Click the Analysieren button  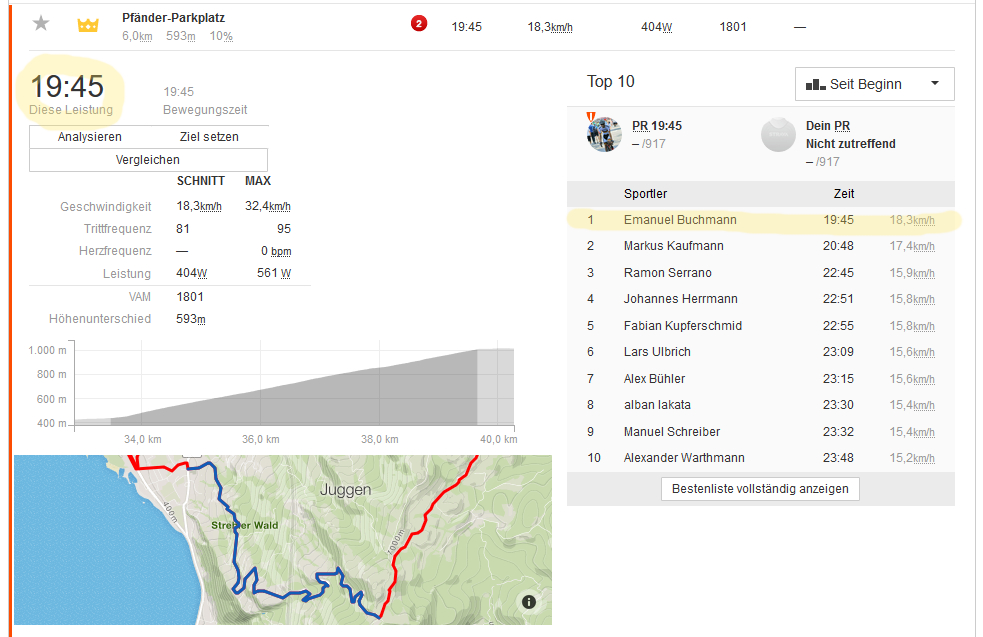point(90,137)
